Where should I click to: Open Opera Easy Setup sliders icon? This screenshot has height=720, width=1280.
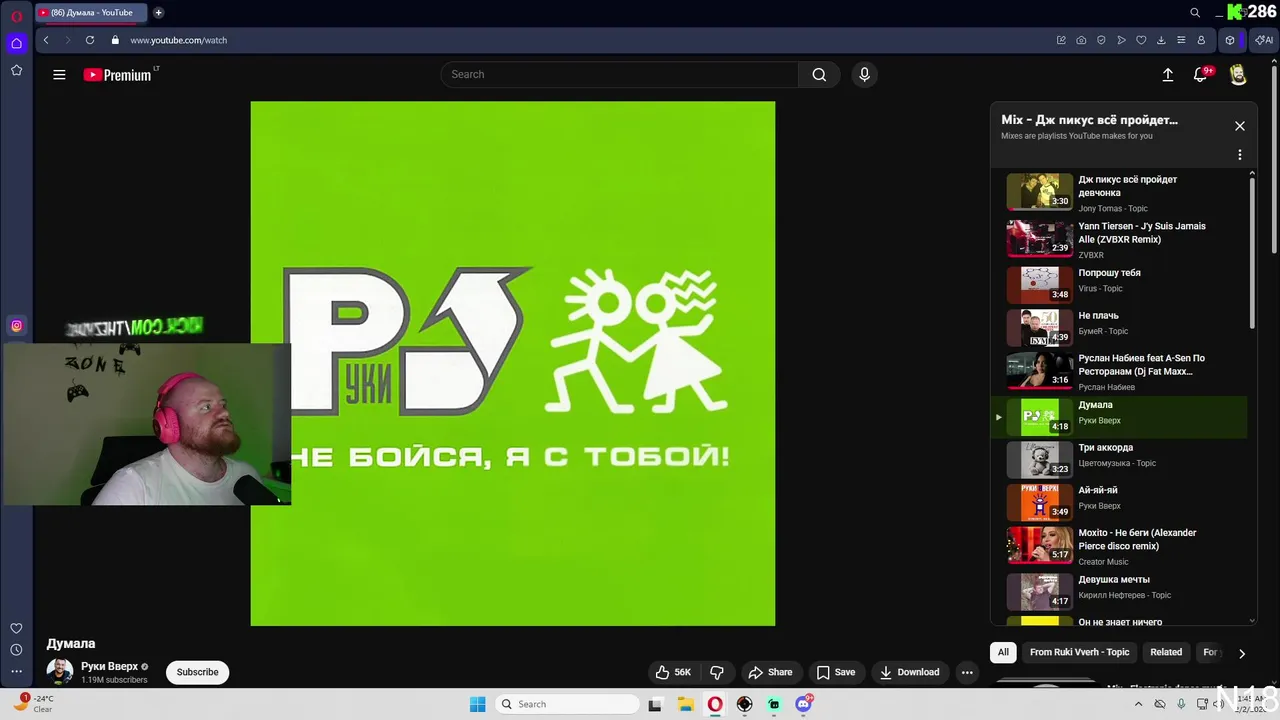click(1181, 40)
